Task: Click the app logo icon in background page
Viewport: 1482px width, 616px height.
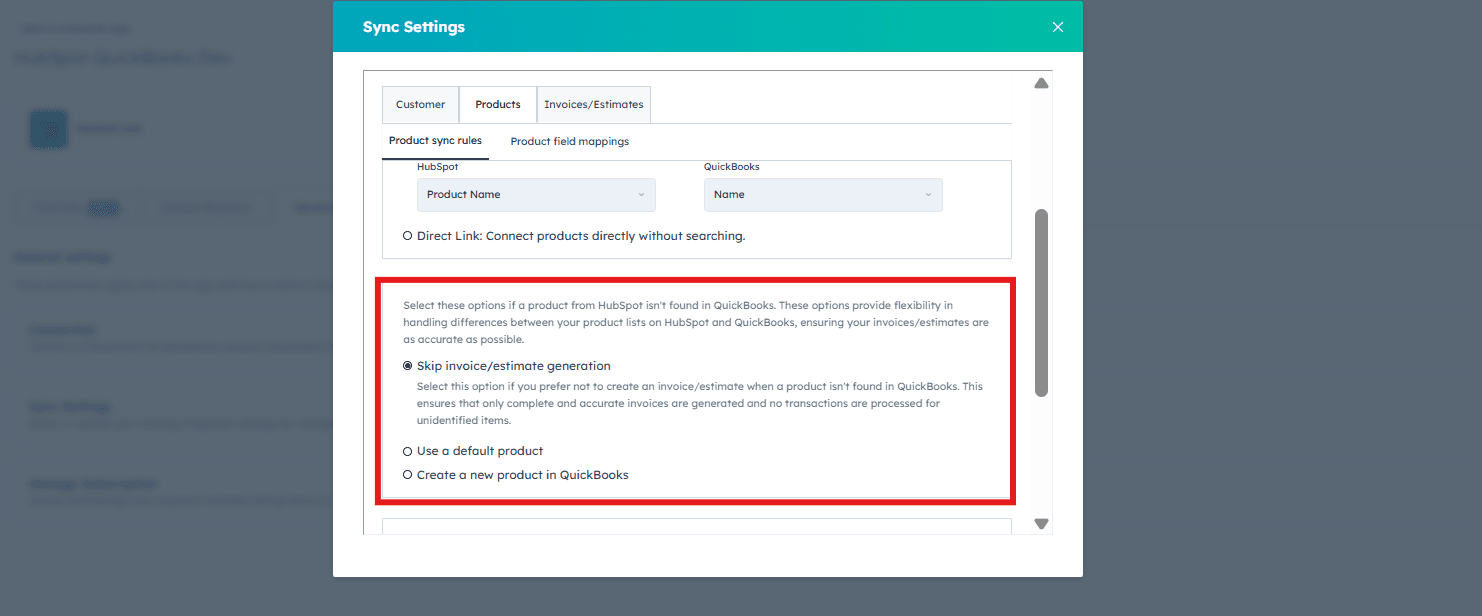Action: [48, 129]
